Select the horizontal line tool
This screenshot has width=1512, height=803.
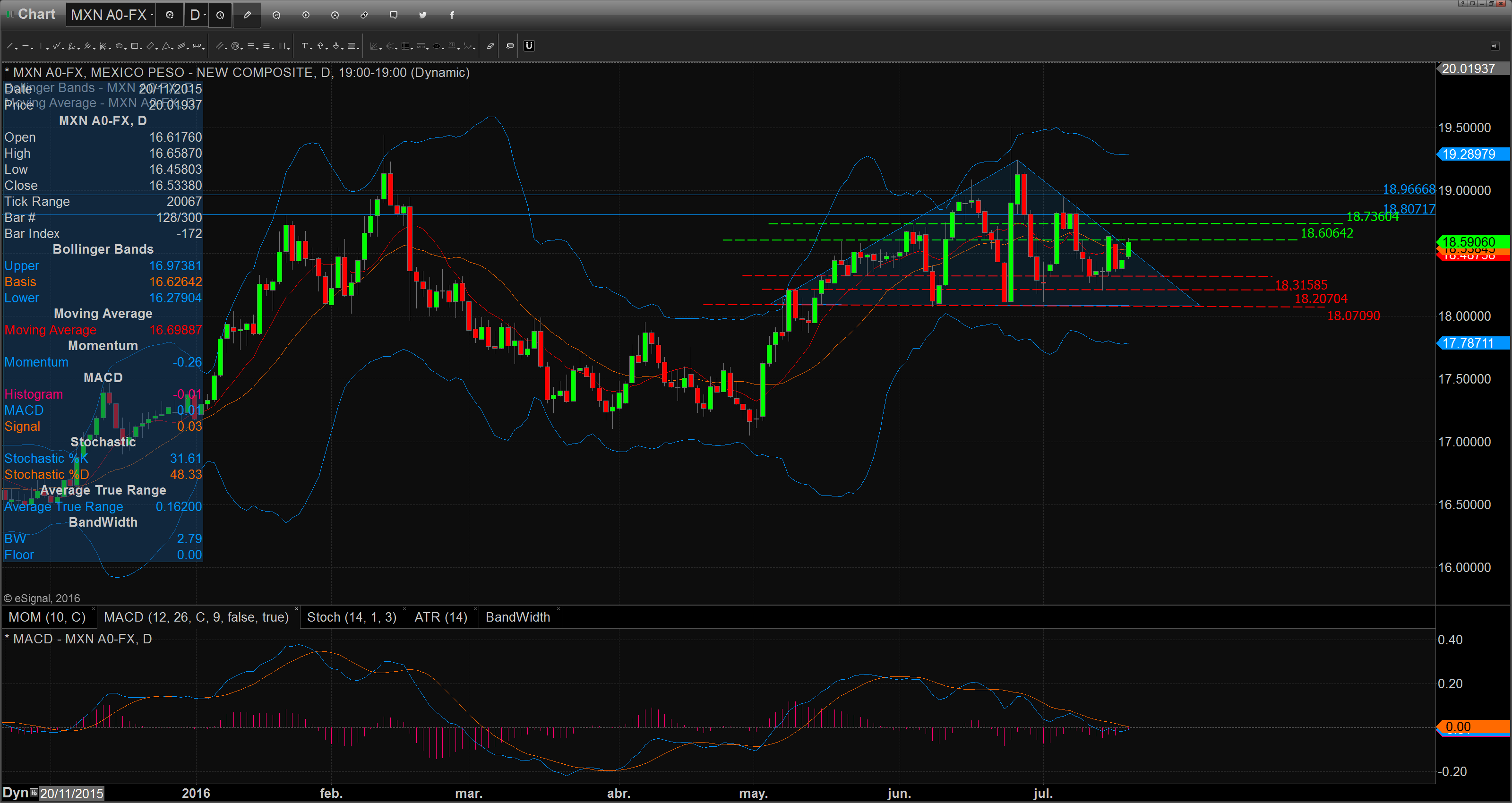coord(25,46)
